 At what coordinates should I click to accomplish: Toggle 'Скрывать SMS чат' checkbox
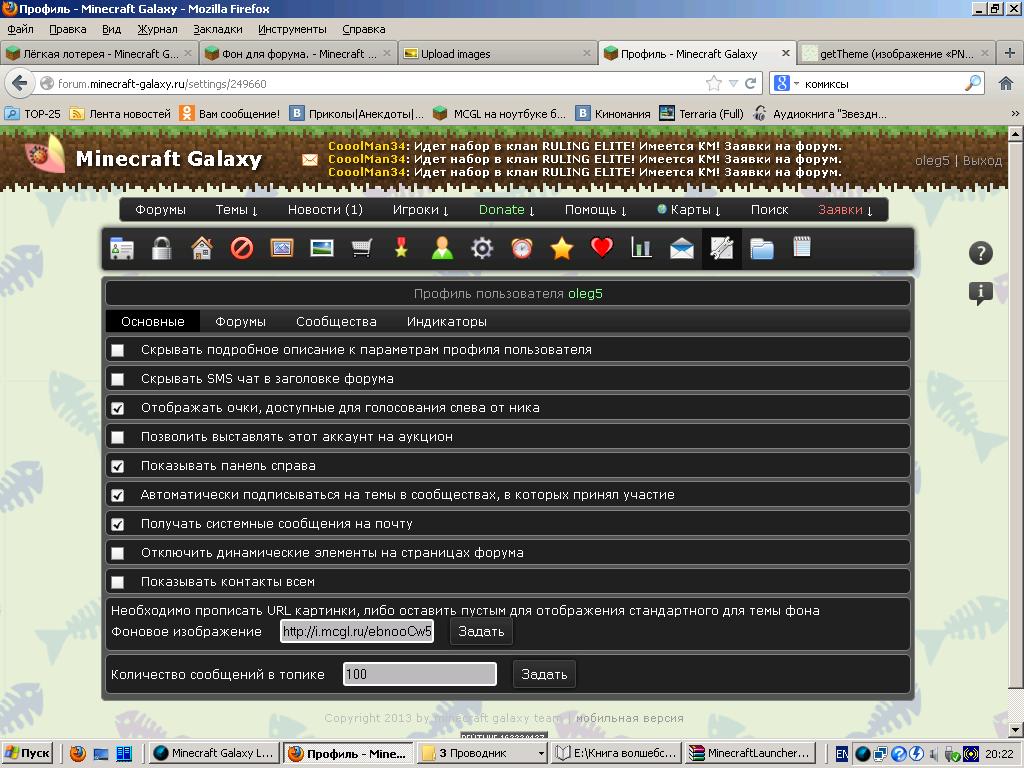coord(118,379)
